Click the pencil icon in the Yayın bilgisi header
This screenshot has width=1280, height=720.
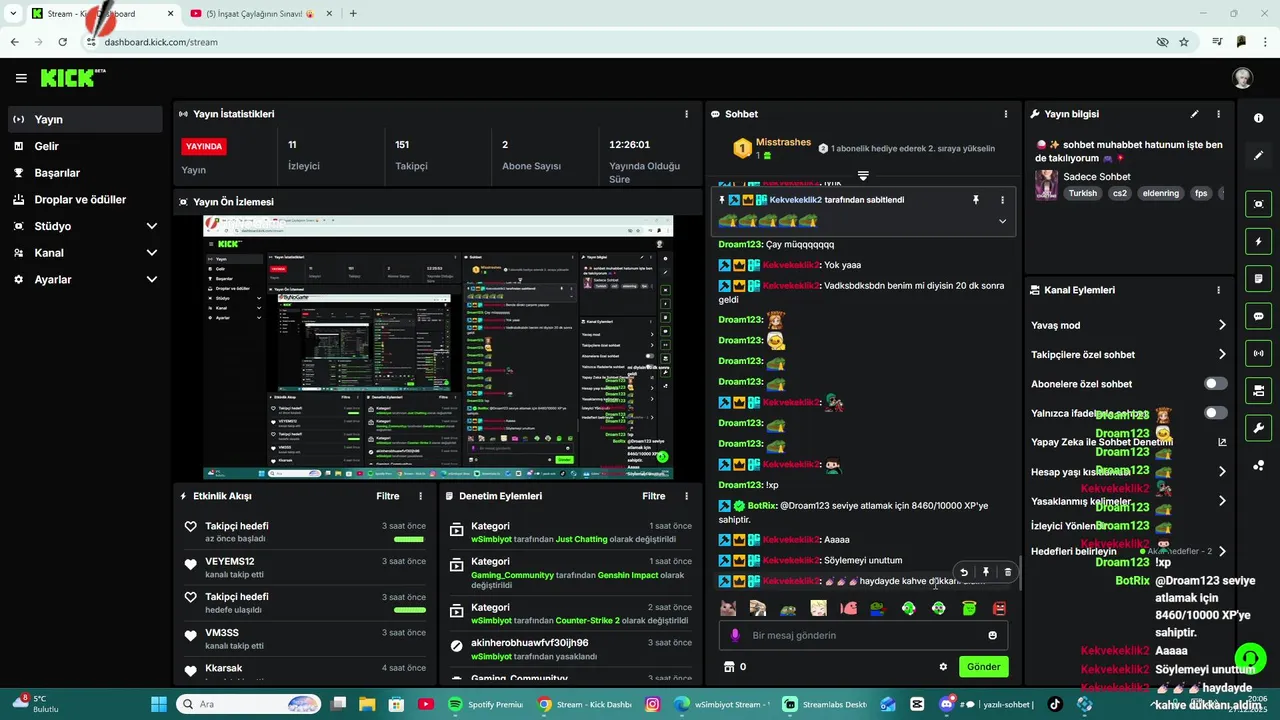(1194, 114)
